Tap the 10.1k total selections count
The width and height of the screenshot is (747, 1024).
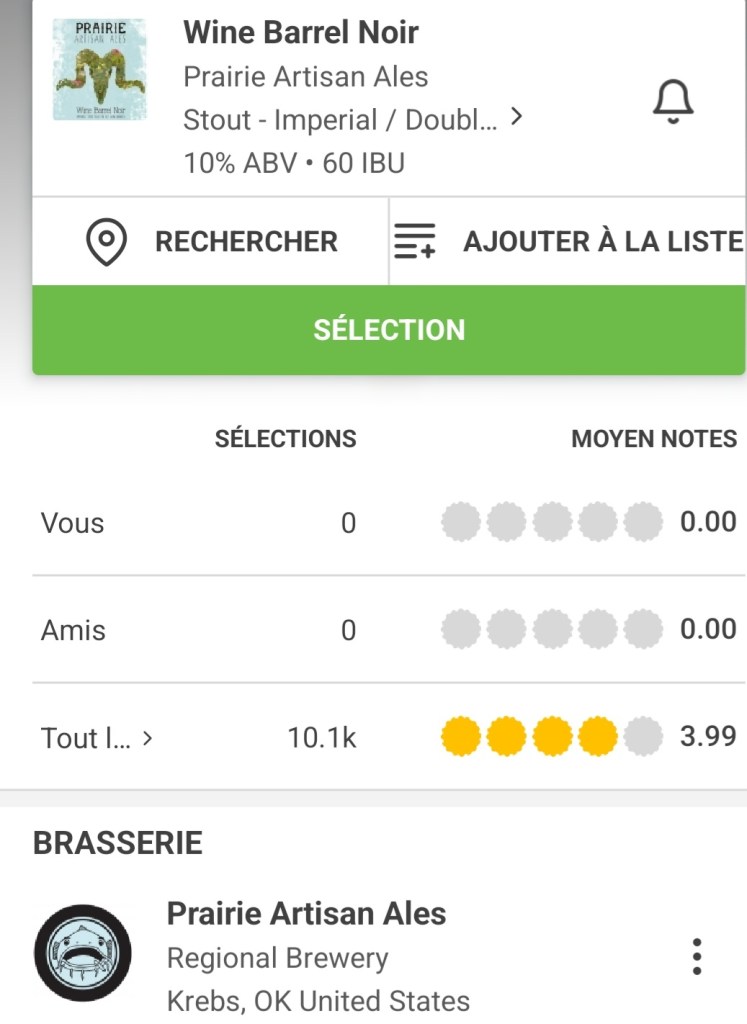(x=321, y=739)
